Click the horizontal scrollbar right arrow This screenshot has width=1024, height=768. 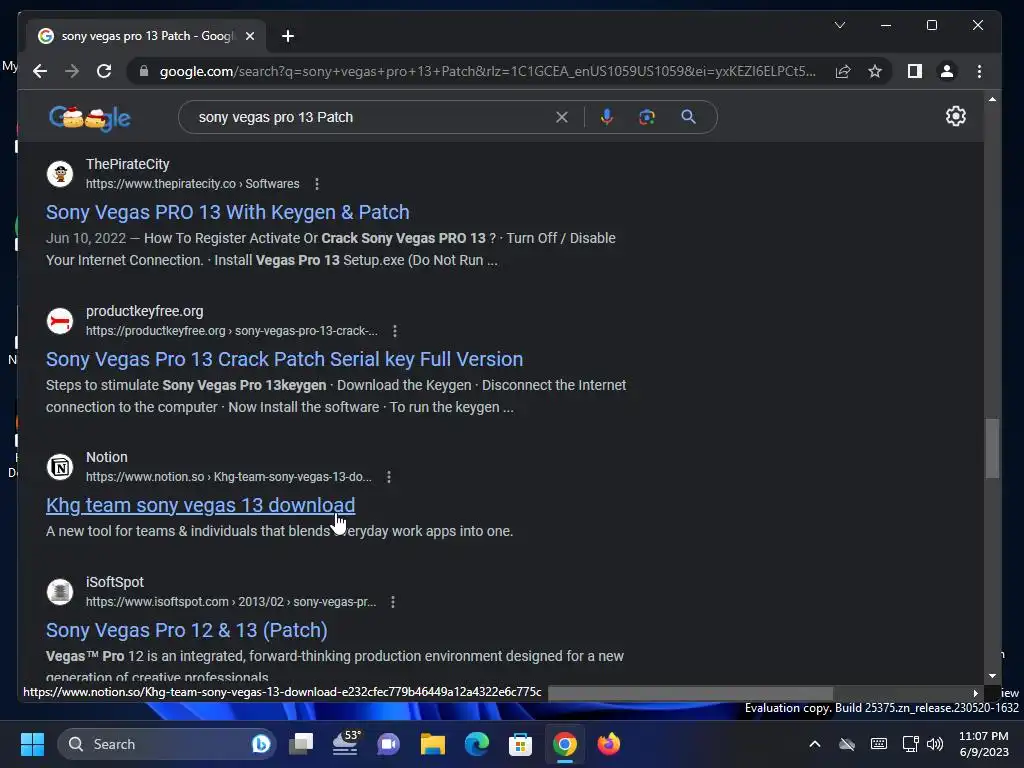(975, 693)
